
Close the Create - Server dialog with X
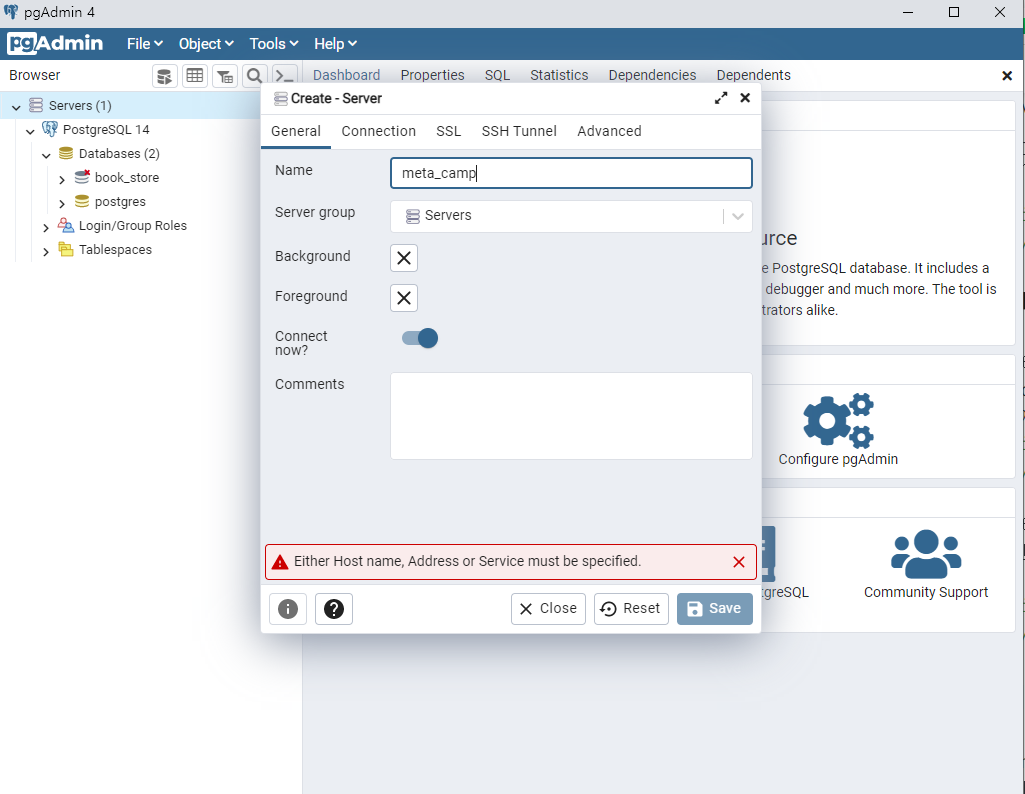tap(745, 98)
